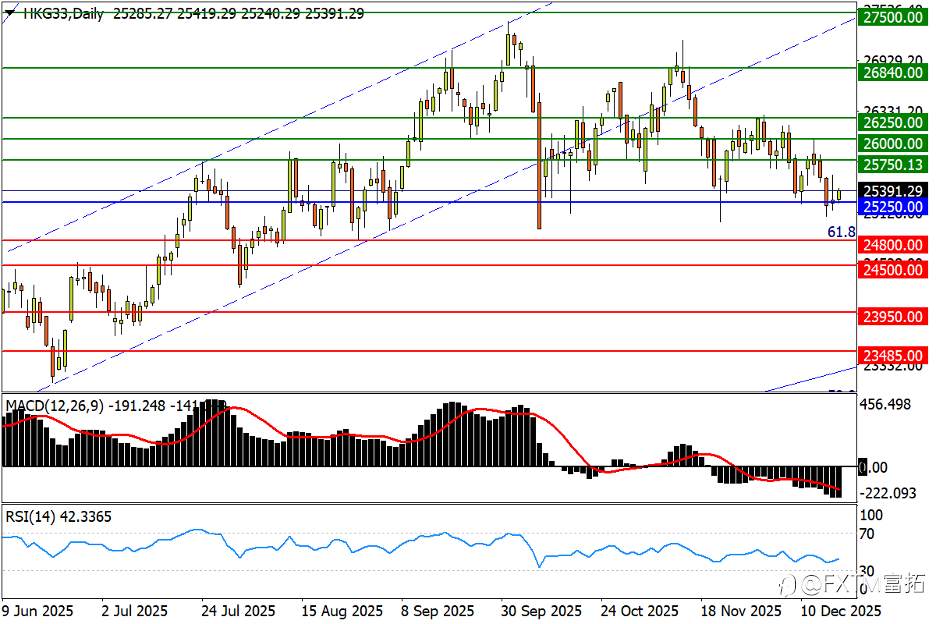Click the MACD scale value 456.498
The height and width of the screenshot is (624, 936).
[885, 404]
